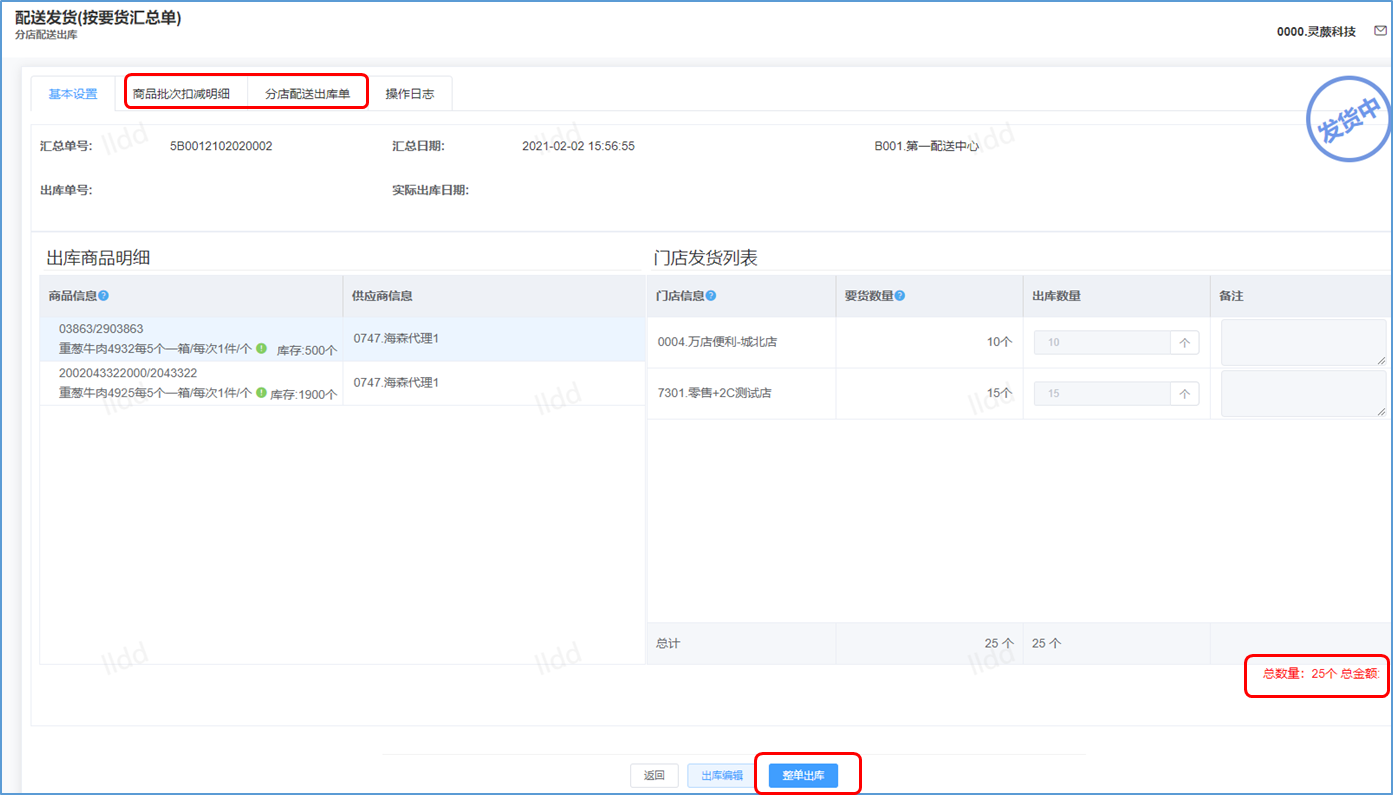Click the 返回 button
1393x795 pixels.
[x=654, y=776]
